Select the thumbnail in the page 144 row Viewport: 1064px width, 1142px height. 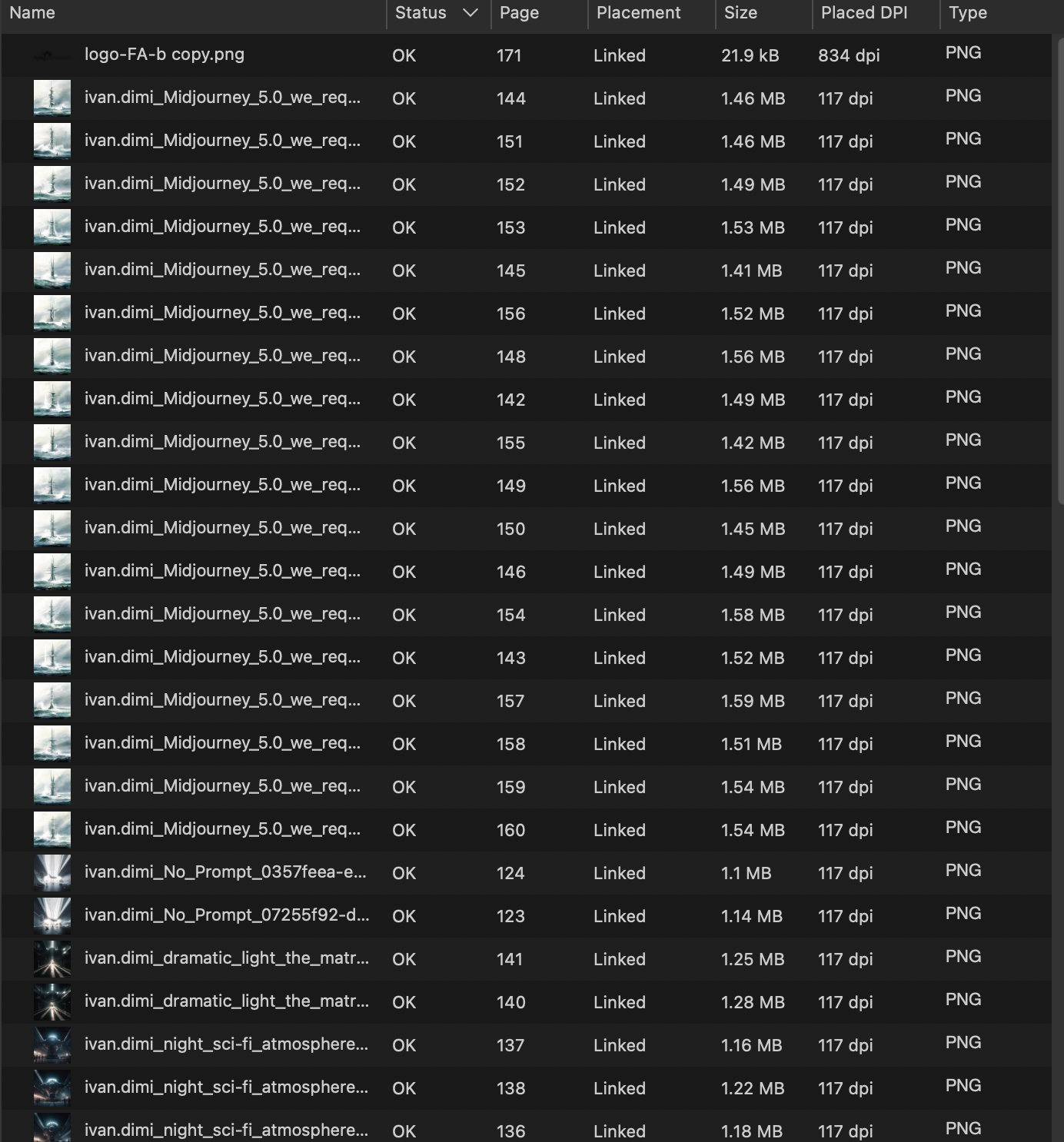coord(52,98)
